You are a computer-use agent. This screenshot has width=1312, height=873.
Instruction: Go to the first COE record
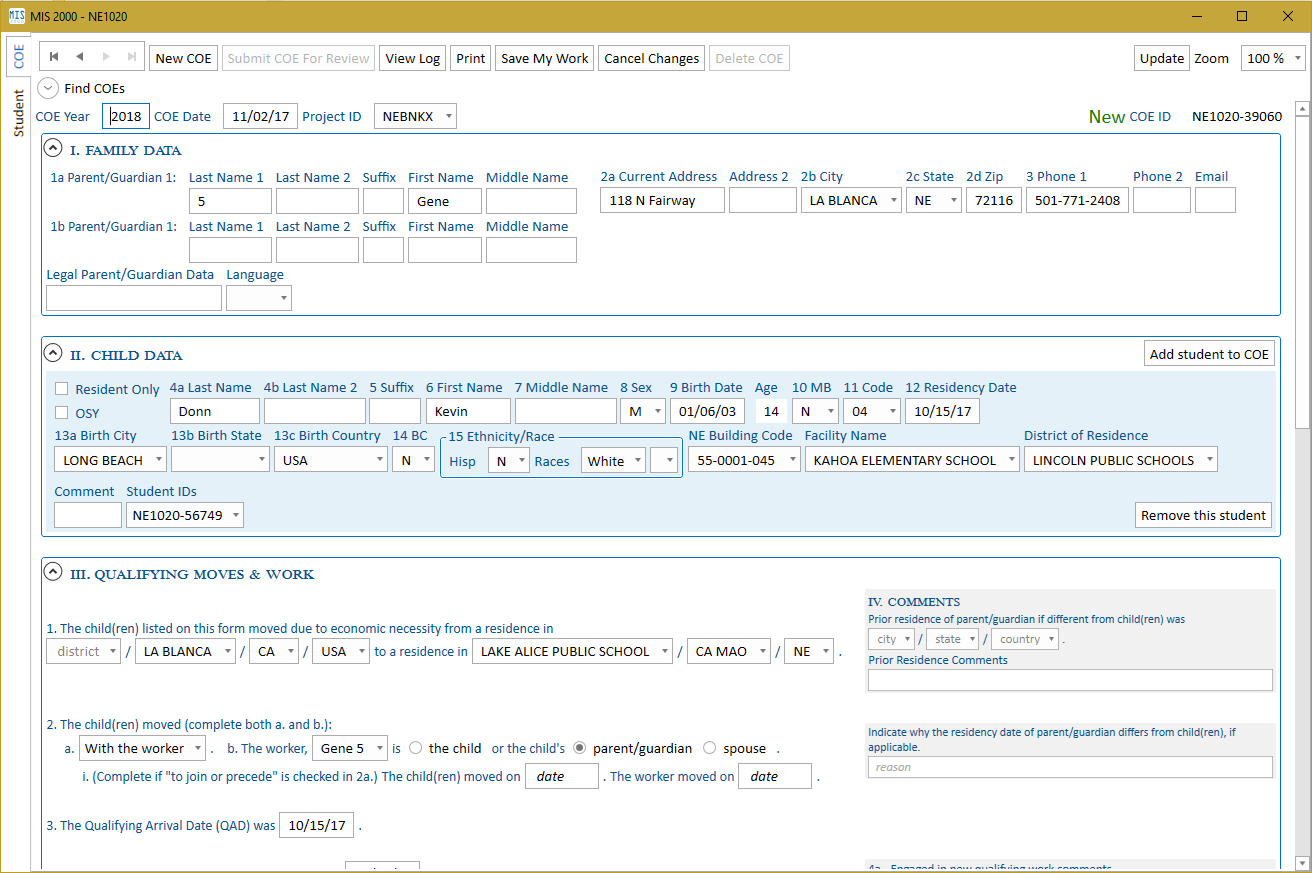(53, 57)
